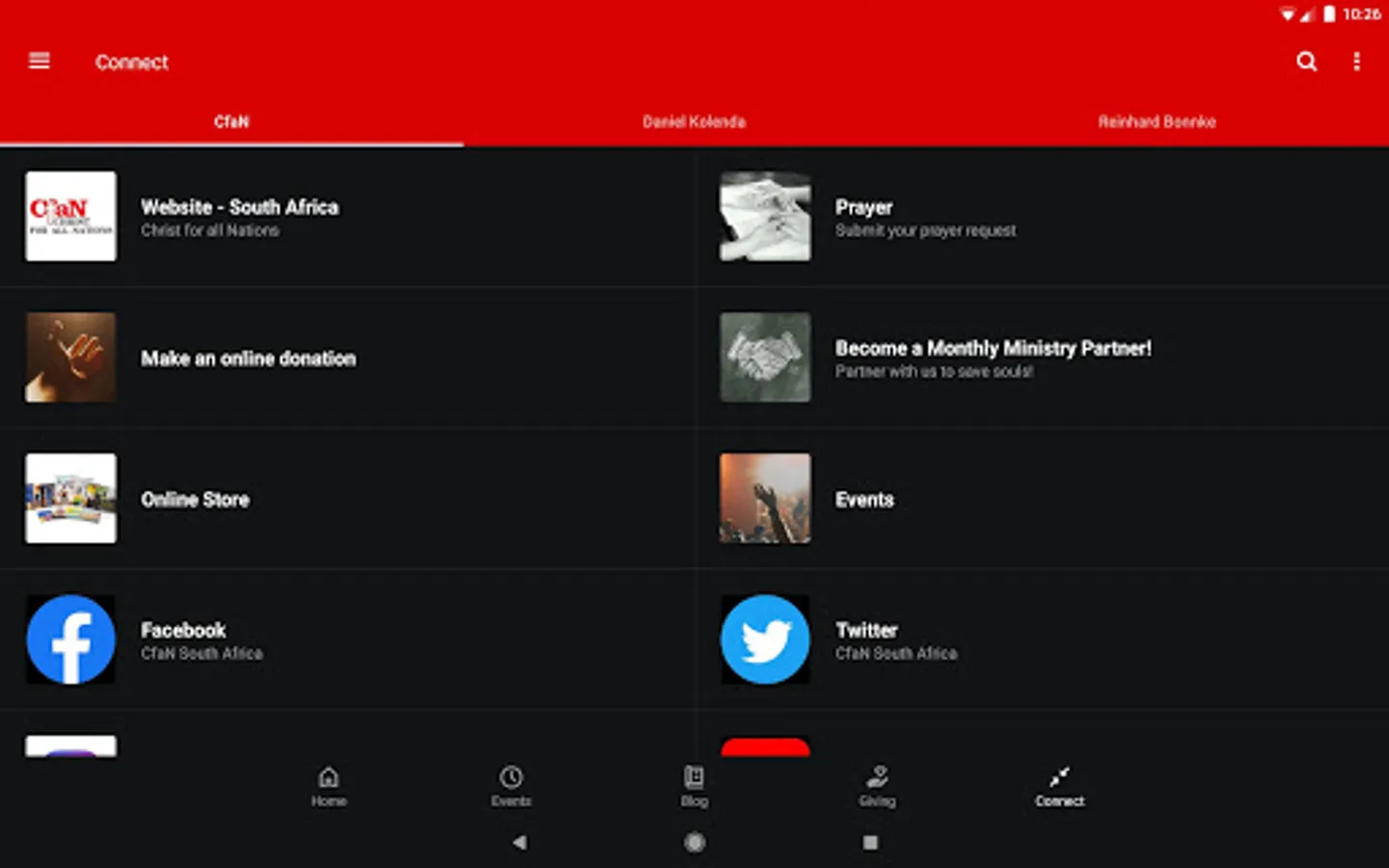The width and height of the screenshot is (1389, 868).
Task: Click the Connect page title
Action: tap(131, 62)
